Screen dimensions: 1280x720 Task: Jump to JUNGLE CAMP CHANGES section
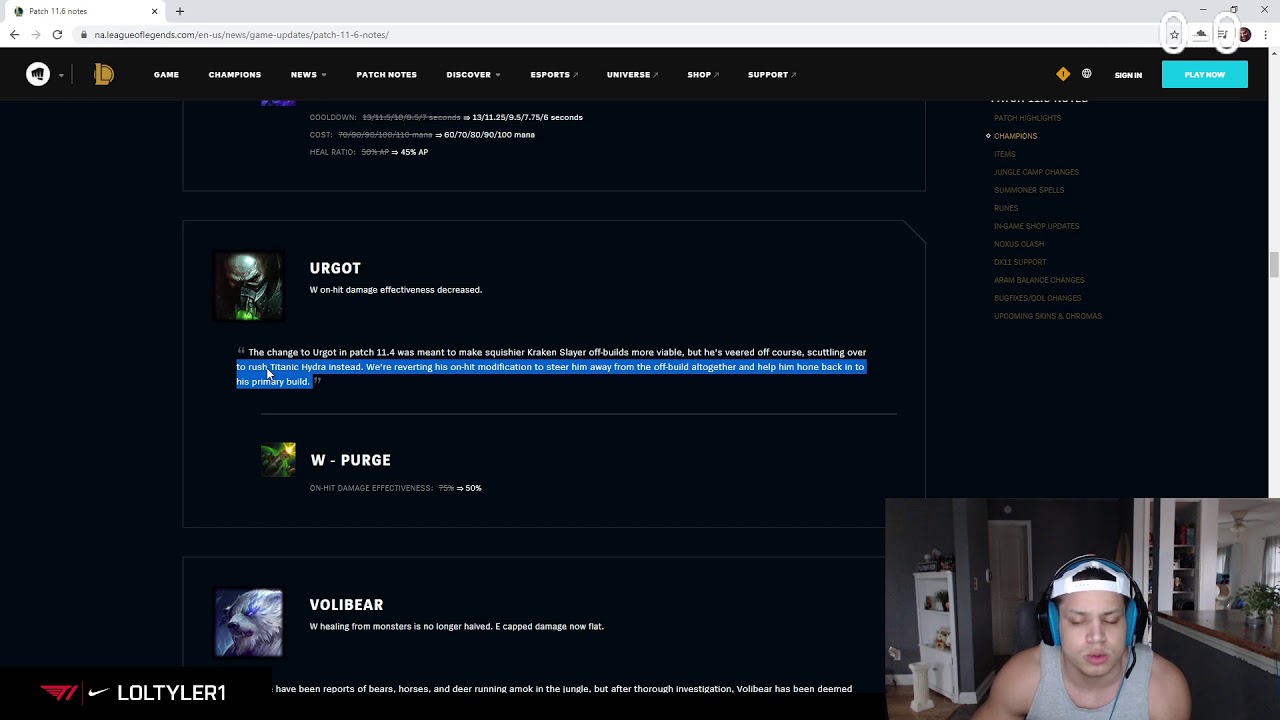1036,172
